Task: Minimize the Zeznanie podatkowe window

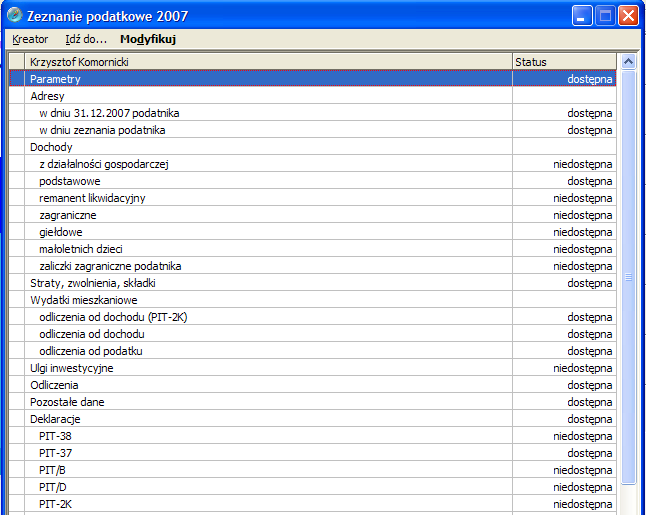Action: pyautogui.click(x=582, y=16)
